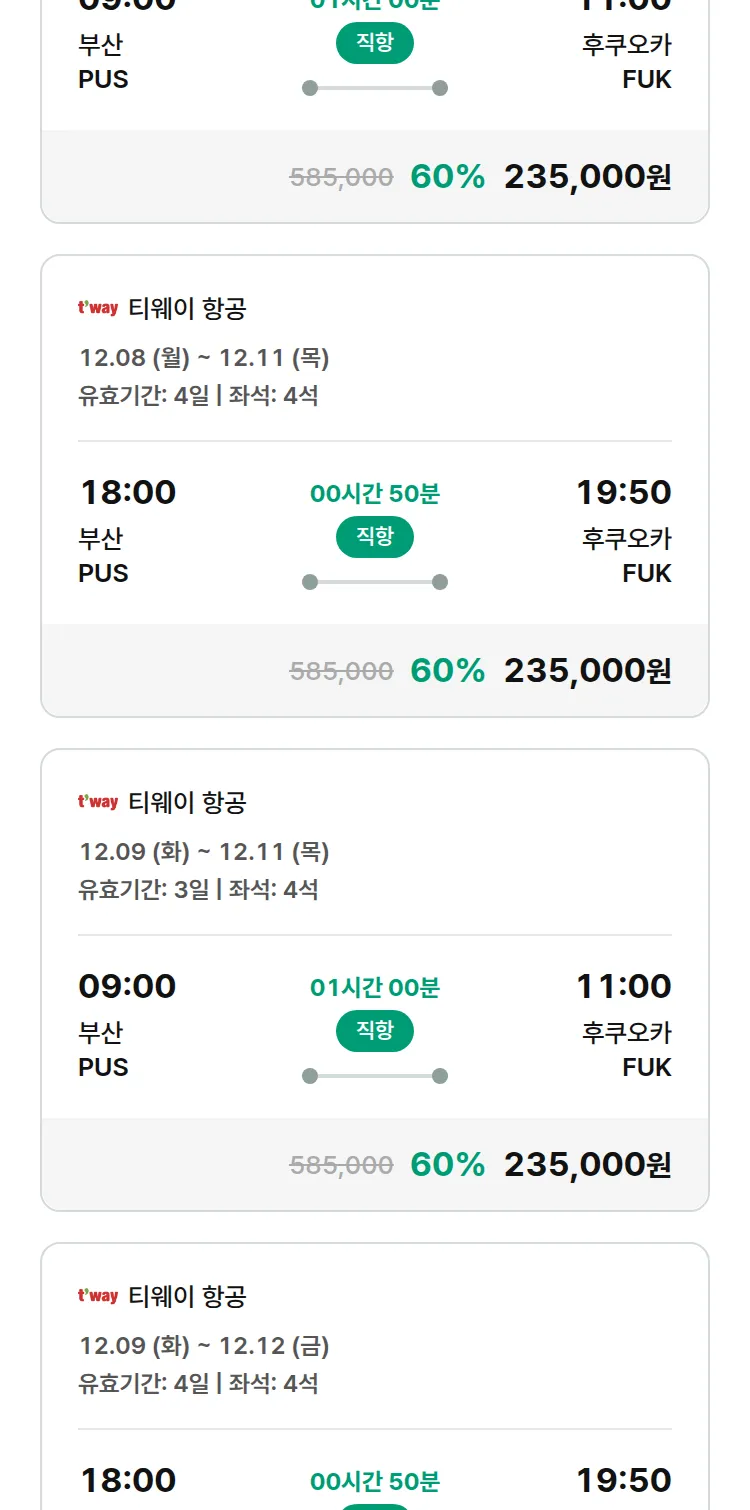Tap the 티웨이 항공 name on the 12.09–12.11 flight
Image resolution: width=750 pixels, height=1510 pixels.
pyautogui.click(x=187, y=803)
